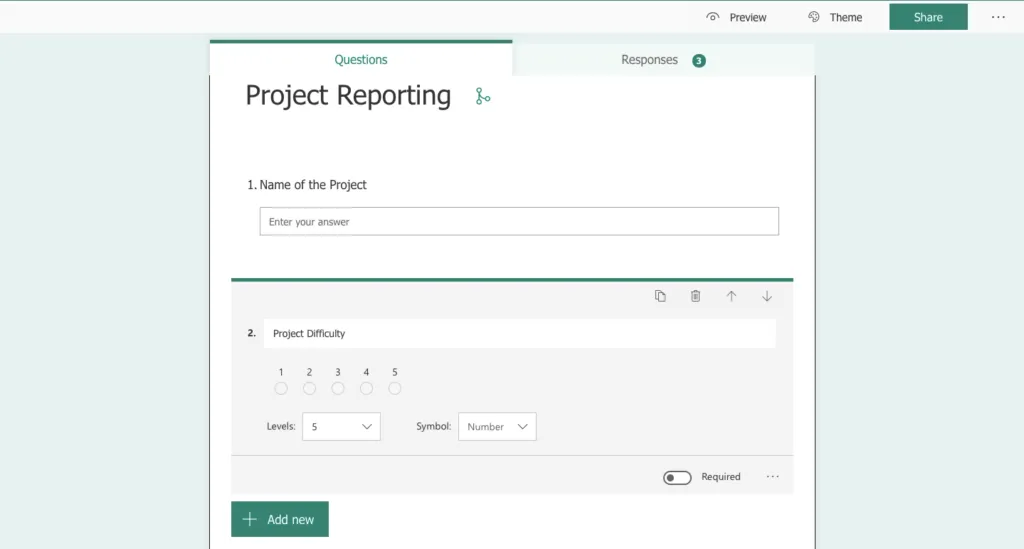Open more settings ellipsis next to Required
The width and height of the screenshot is (1024, 549).
pos(773,477)
